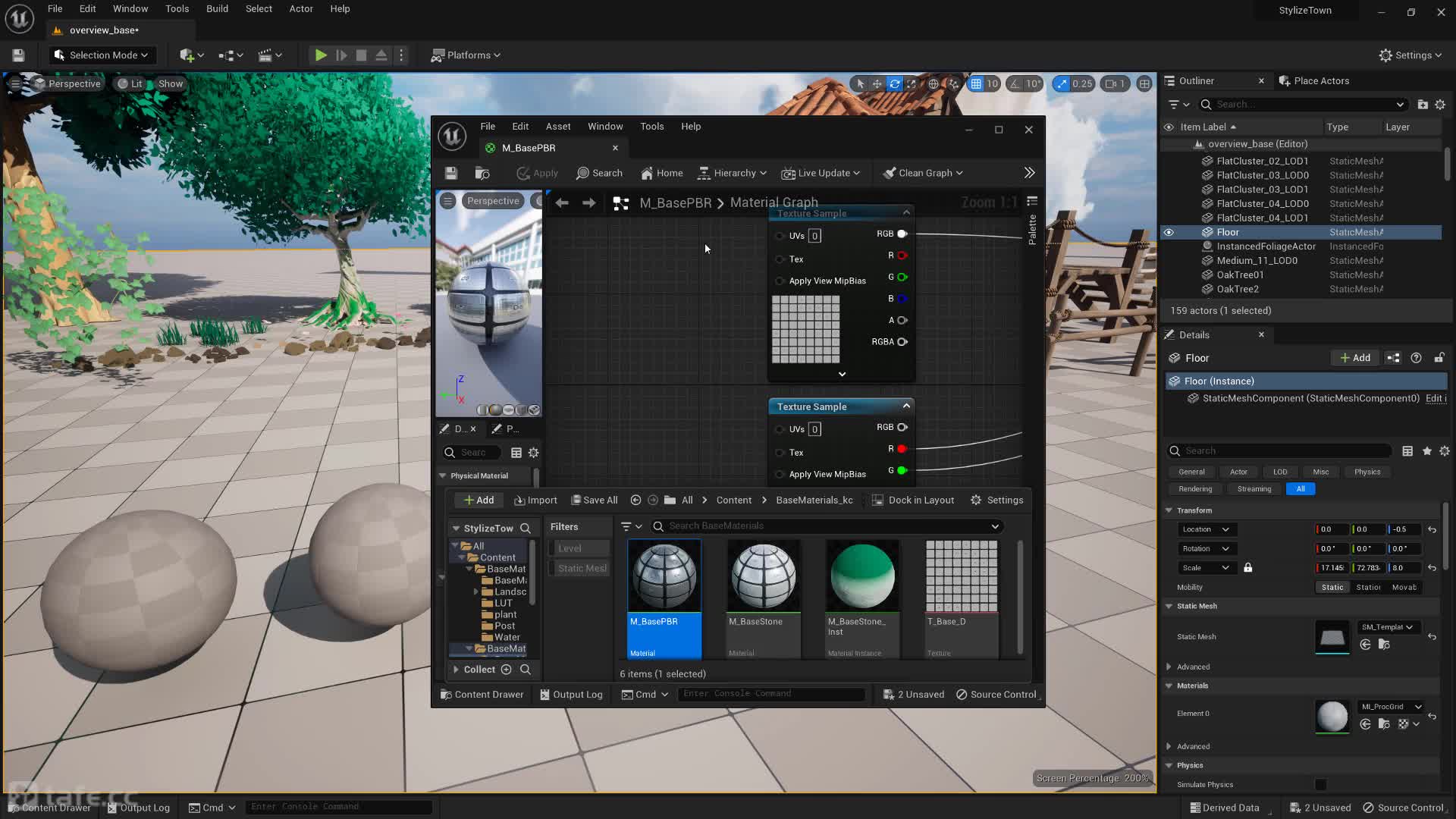This screenshot has width=1456, height=819.
Task: Open the cinematics clapperboard menu icon
Action: [x=270, y=55]
